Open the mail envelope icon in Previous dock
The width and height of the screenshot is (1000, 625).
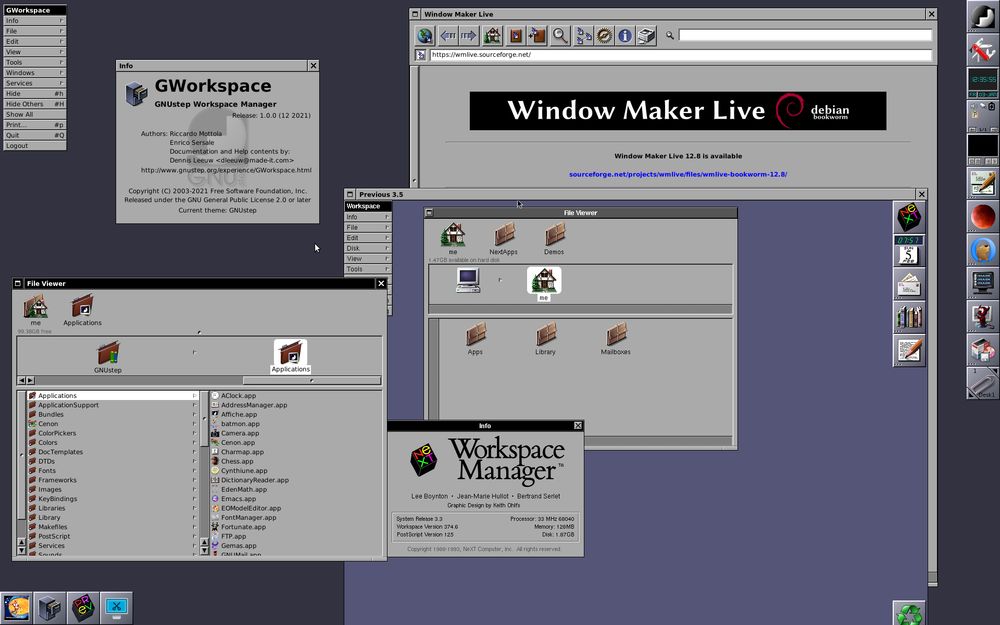909,283
